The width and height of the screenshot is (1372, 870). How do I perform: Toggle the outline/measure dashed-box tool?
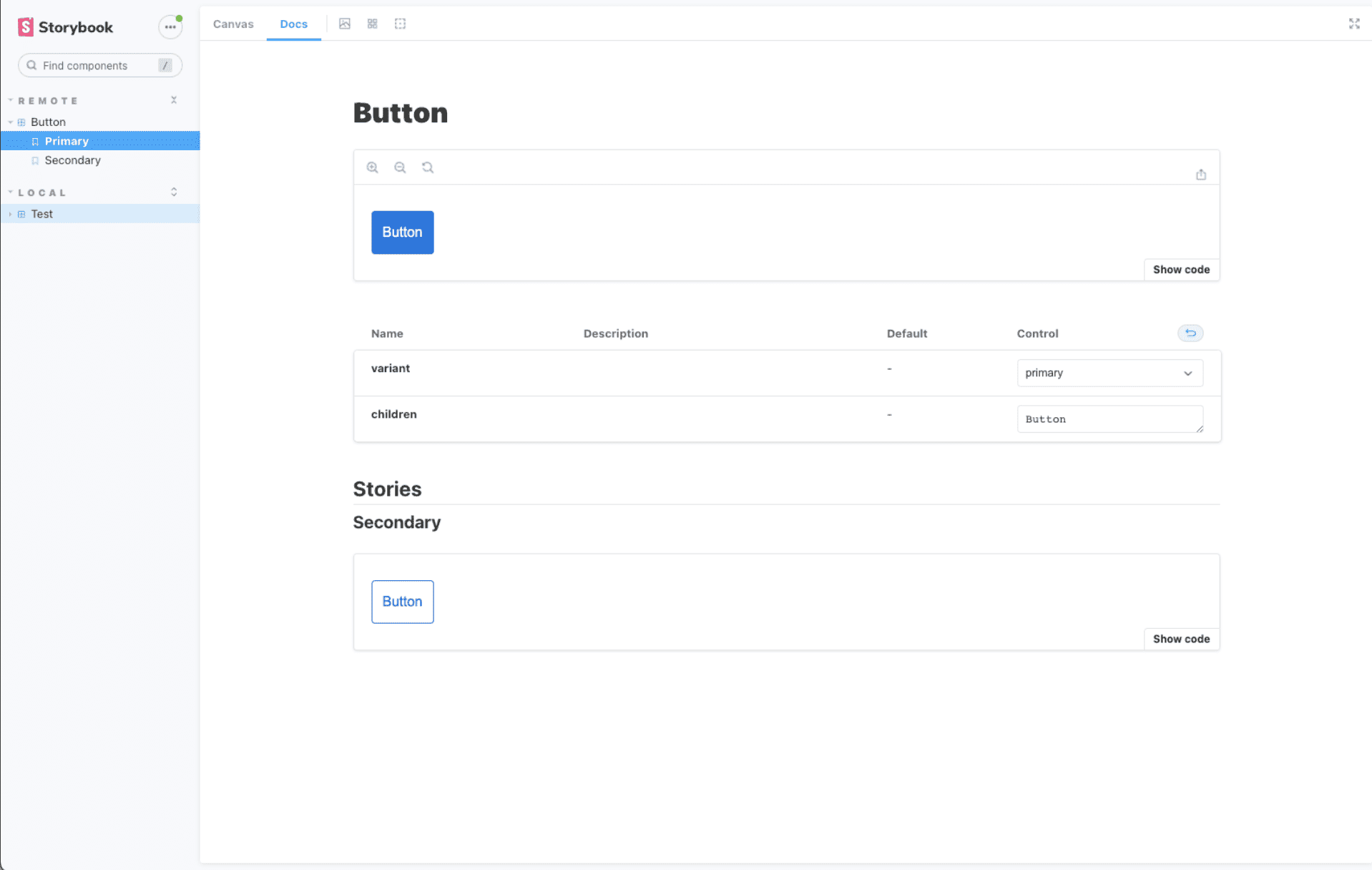tap(400, 24)
